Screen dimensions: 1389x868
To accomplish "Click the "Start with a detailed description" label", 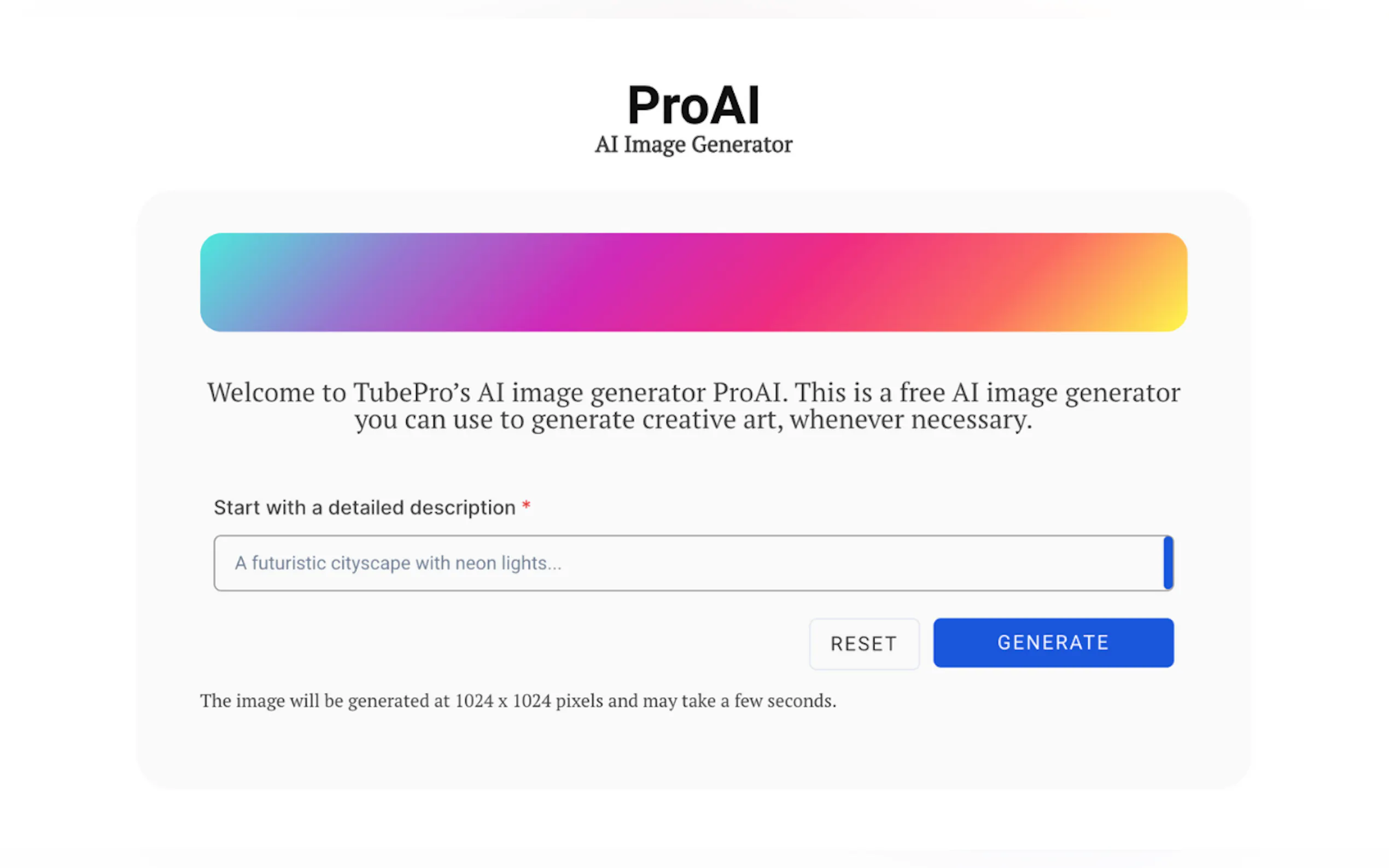I will [365, 507].
